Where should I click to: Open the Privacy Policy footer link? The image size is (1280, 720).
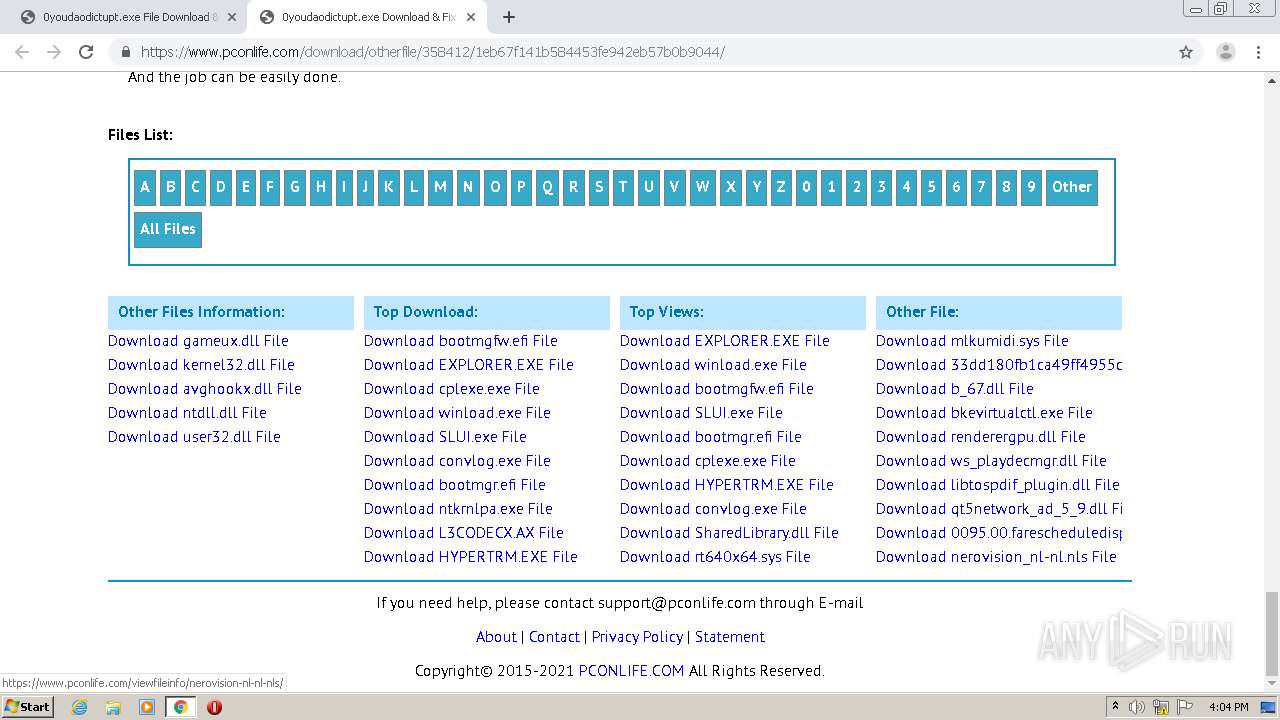tap(637, 637)
